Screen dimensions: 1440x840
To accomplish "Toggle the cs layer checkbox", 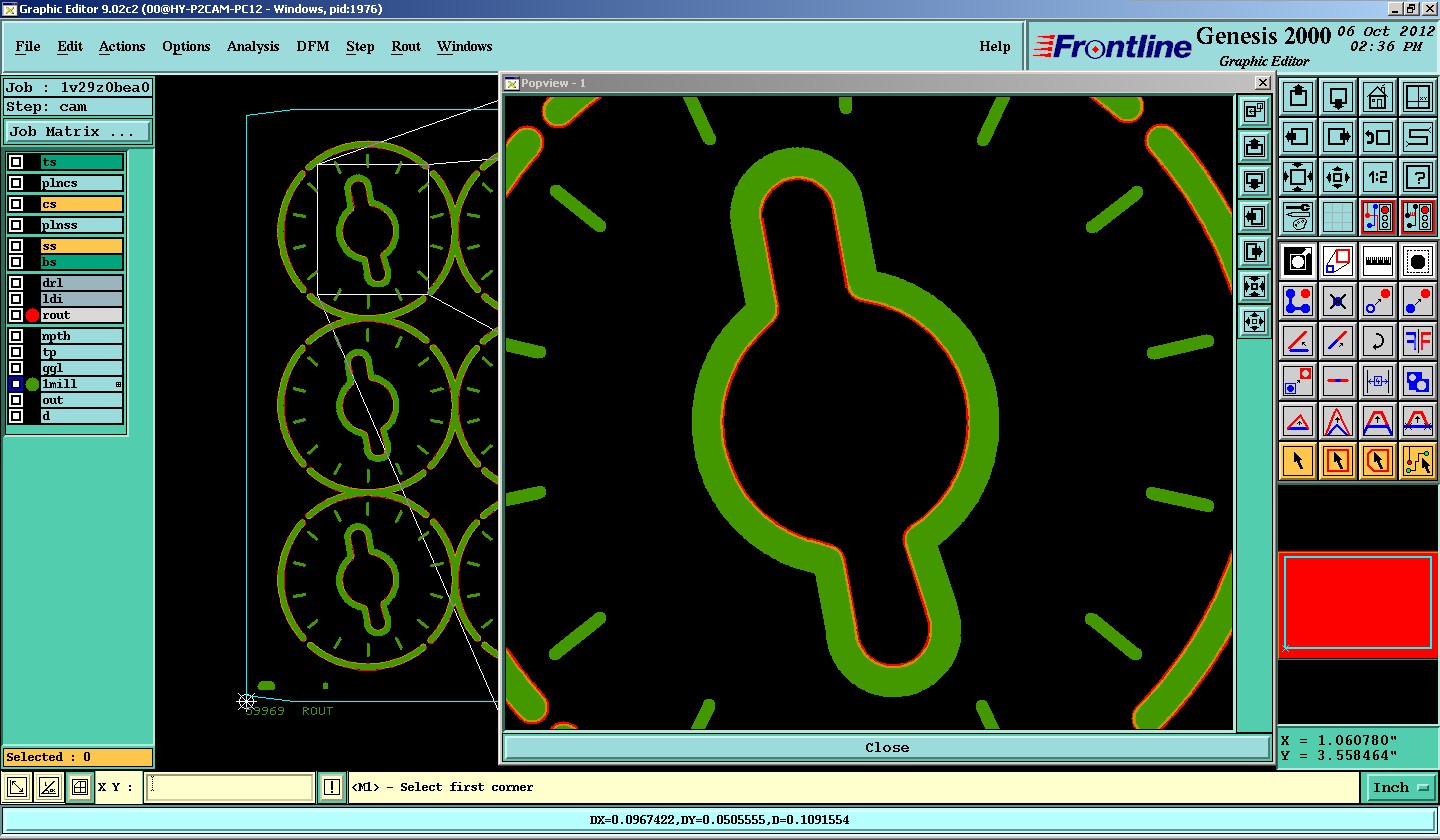I will point(16,204).
